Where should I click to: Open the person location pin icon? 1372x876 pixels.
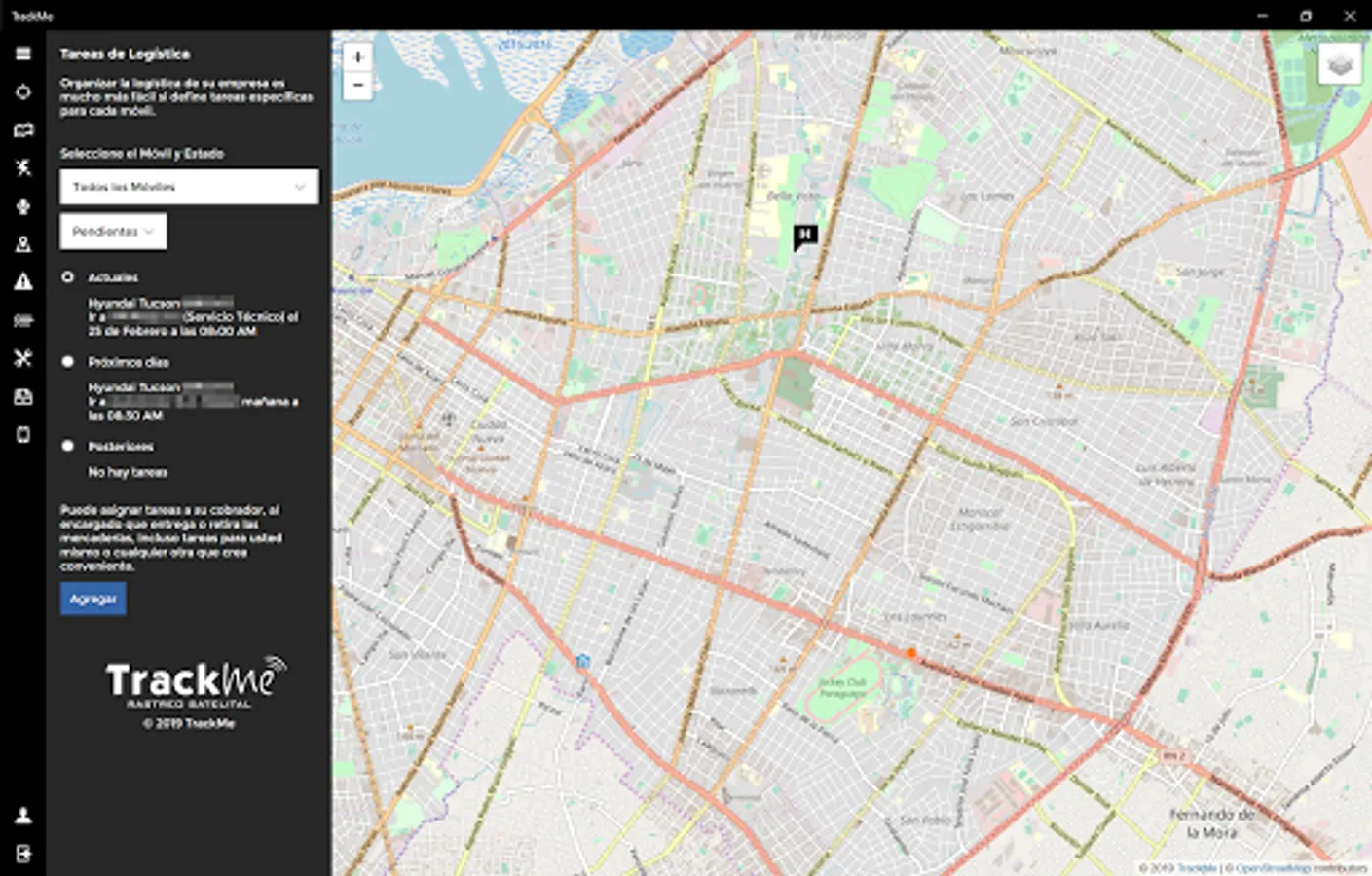click(x=23, y=243)
